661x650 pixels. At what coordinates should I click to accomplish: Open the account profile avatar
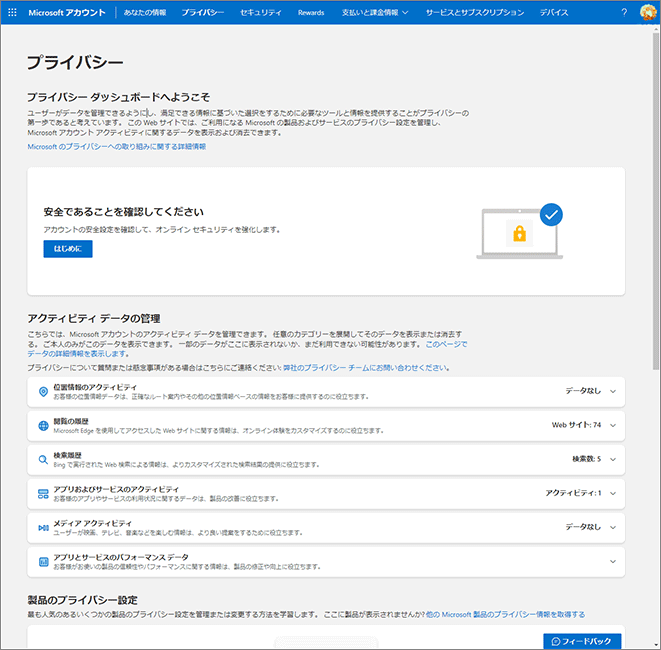[x=648, y=12]
